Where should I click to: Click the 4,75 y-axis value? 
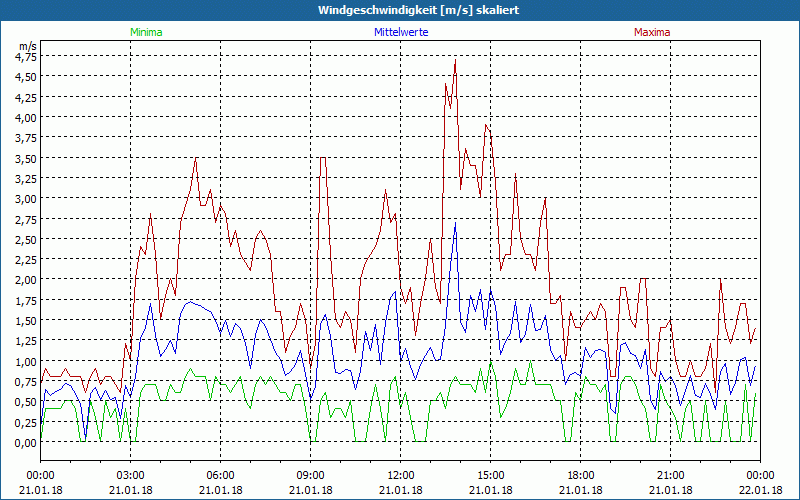[x=26, y=57]
